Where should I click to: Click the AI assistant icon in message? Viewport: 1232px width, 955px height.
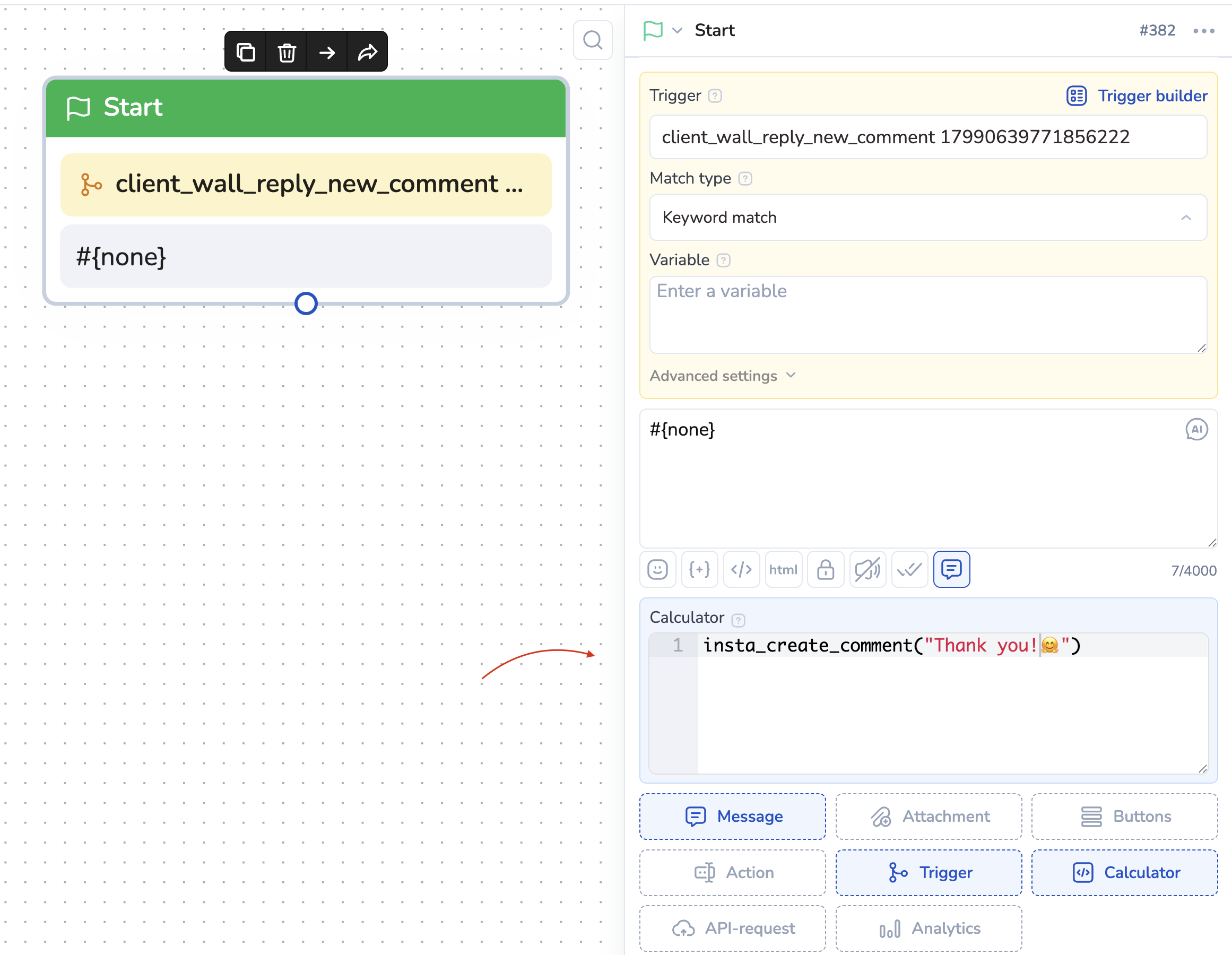[x=1196, y=430]
